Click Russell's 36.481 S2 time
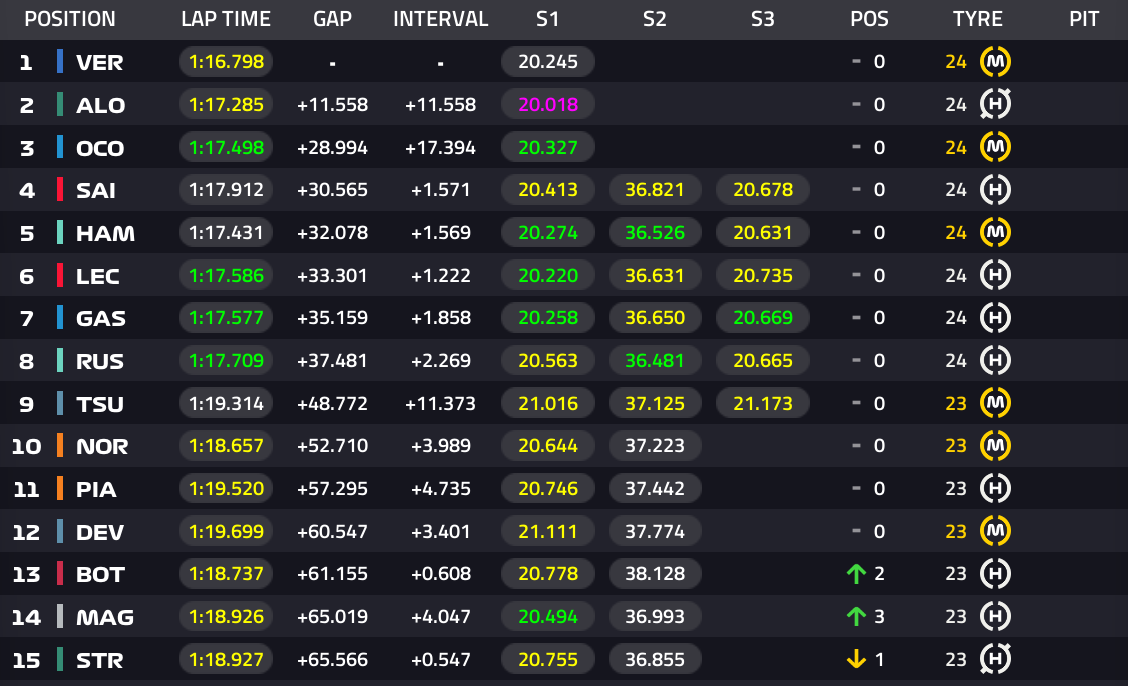 tap(655, 360)
